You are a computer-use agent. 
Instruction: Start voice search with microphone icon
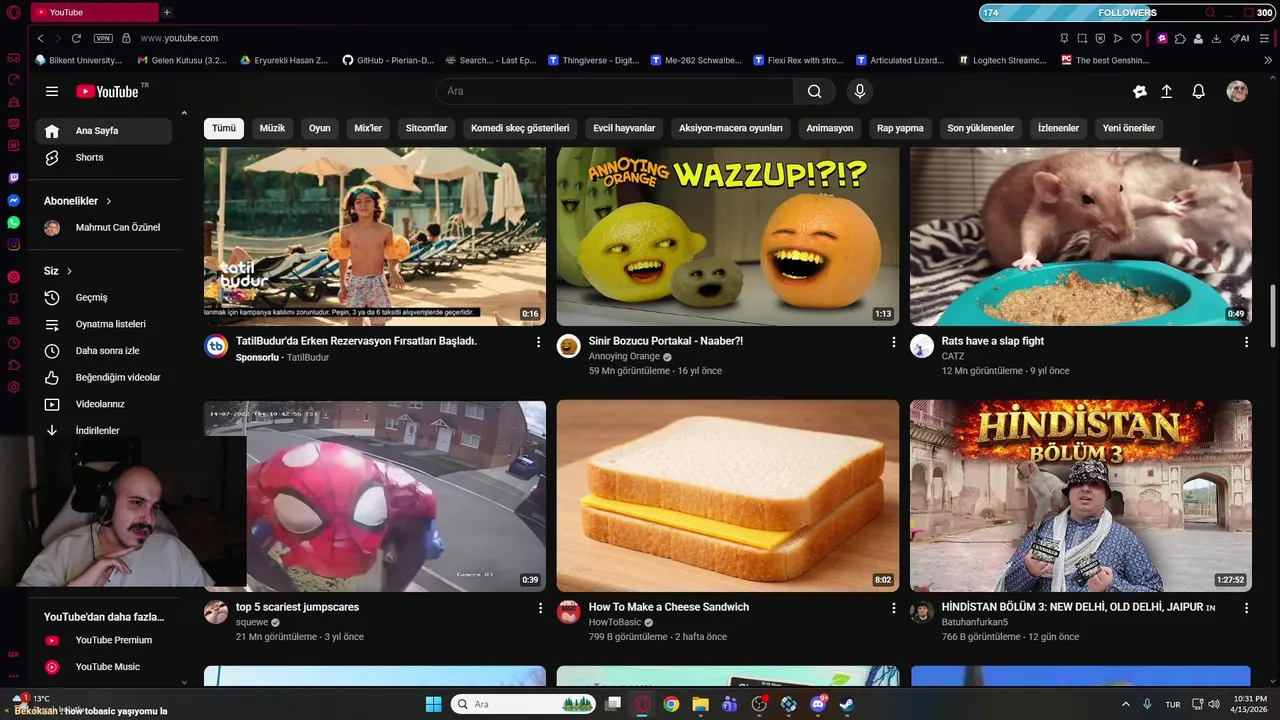click(859, 91)
